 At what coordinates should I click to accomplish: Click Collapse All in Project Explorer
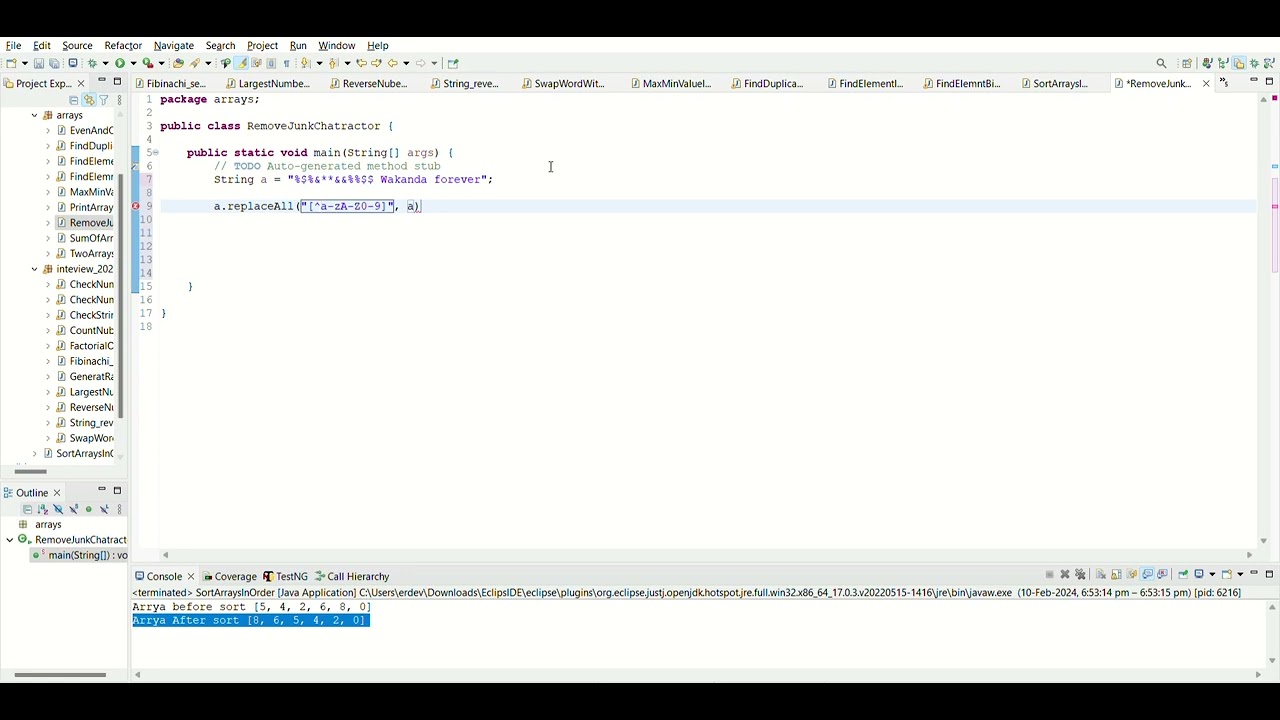pos(73,100)
